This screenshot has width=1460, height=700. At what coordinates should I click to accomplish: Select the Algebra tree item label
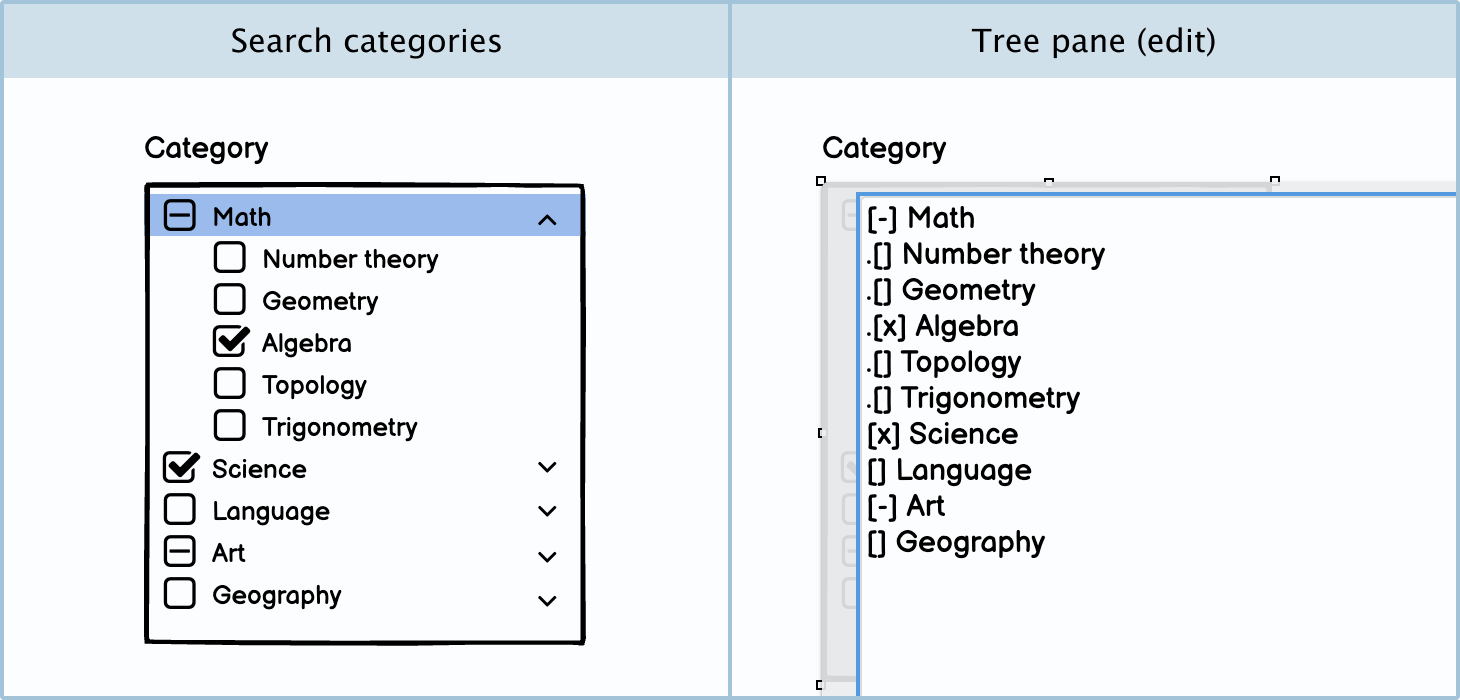[x=307, y=343]
